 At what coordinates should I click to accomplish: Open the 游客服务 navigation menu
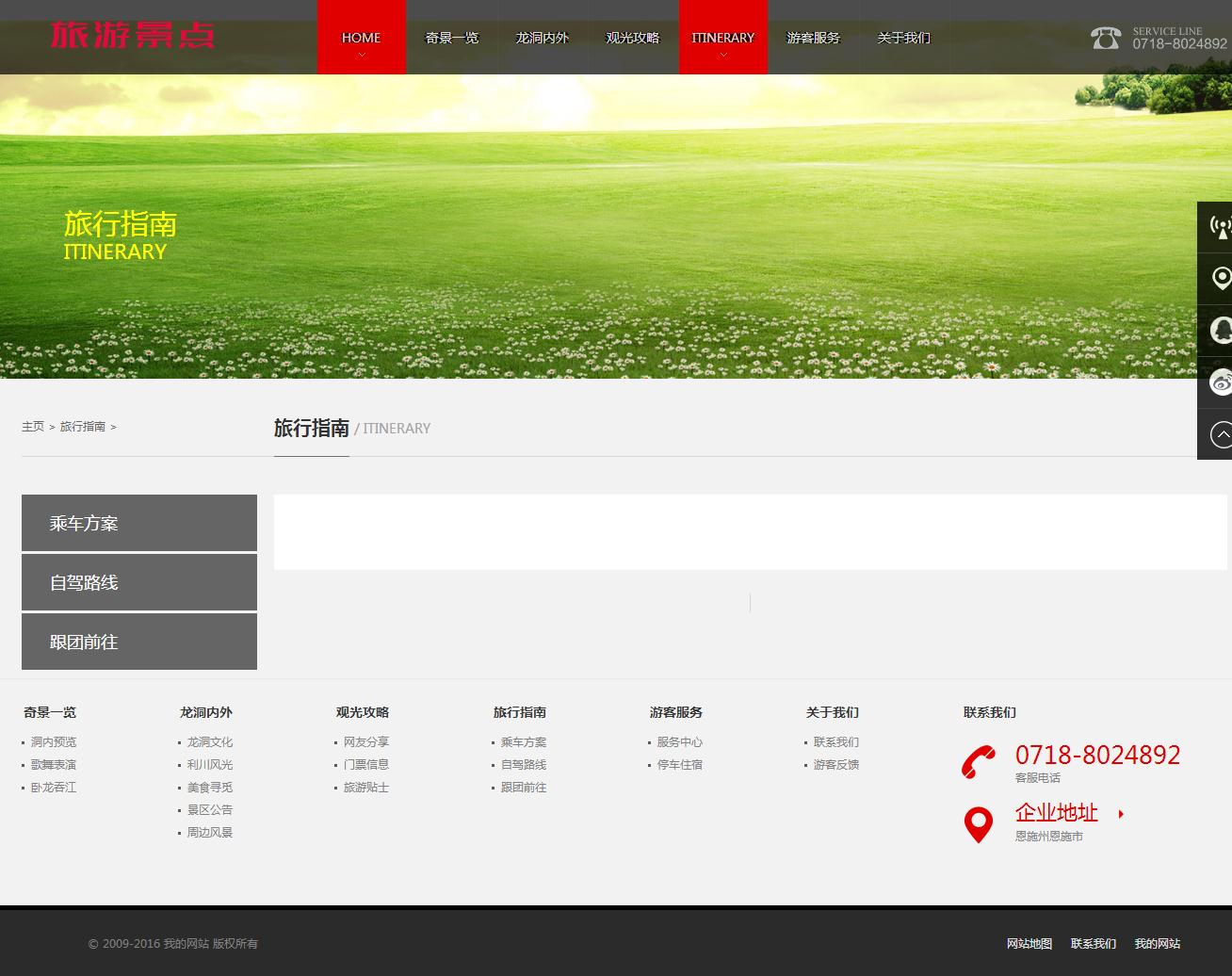[x=813, y=38]
